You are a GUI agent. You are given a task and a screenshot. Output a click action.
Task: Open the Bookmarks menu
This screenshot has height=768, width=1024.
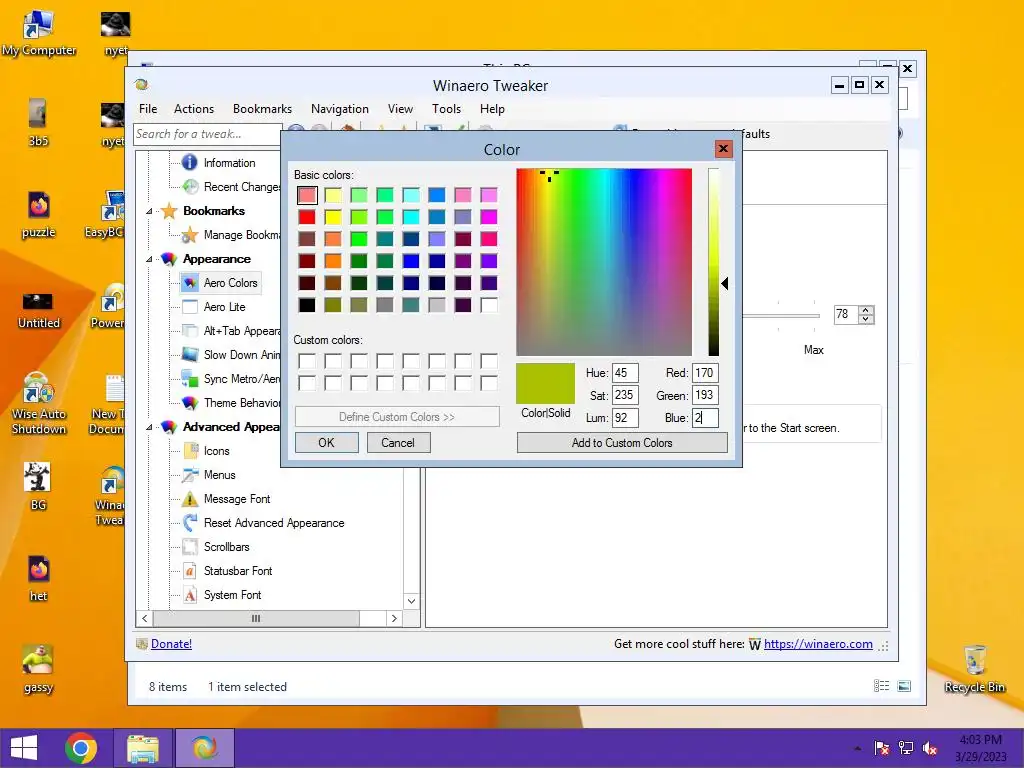[263, 109]
